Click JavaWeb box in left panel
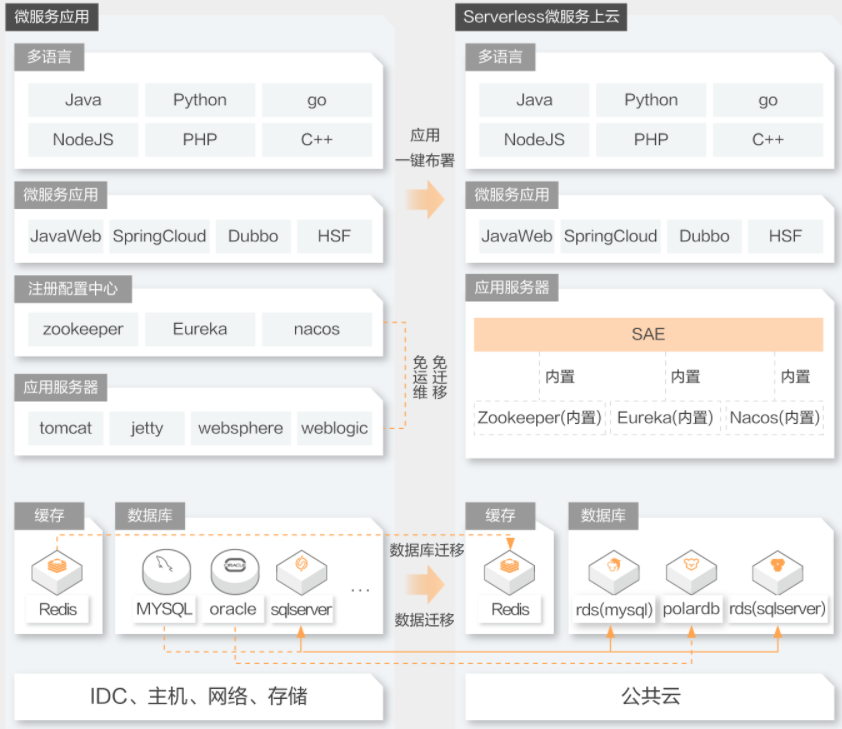Screen dimensions: 842x729 point(66,236)
